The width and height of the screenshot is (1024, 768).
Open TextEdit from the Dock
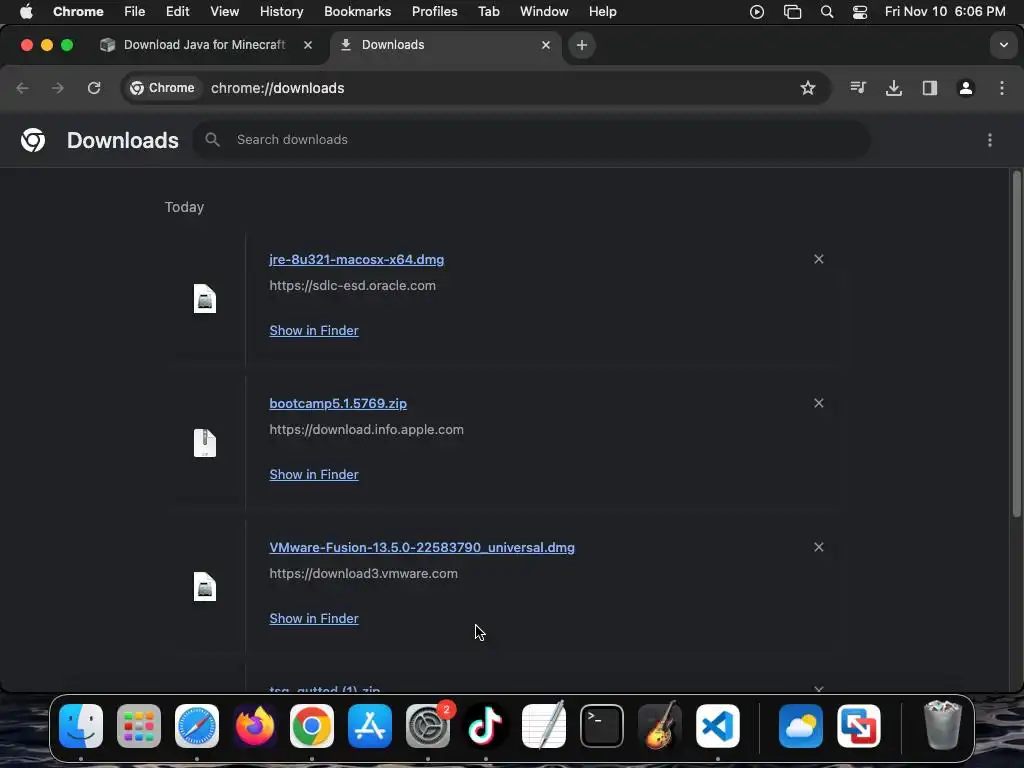point(544,726)
